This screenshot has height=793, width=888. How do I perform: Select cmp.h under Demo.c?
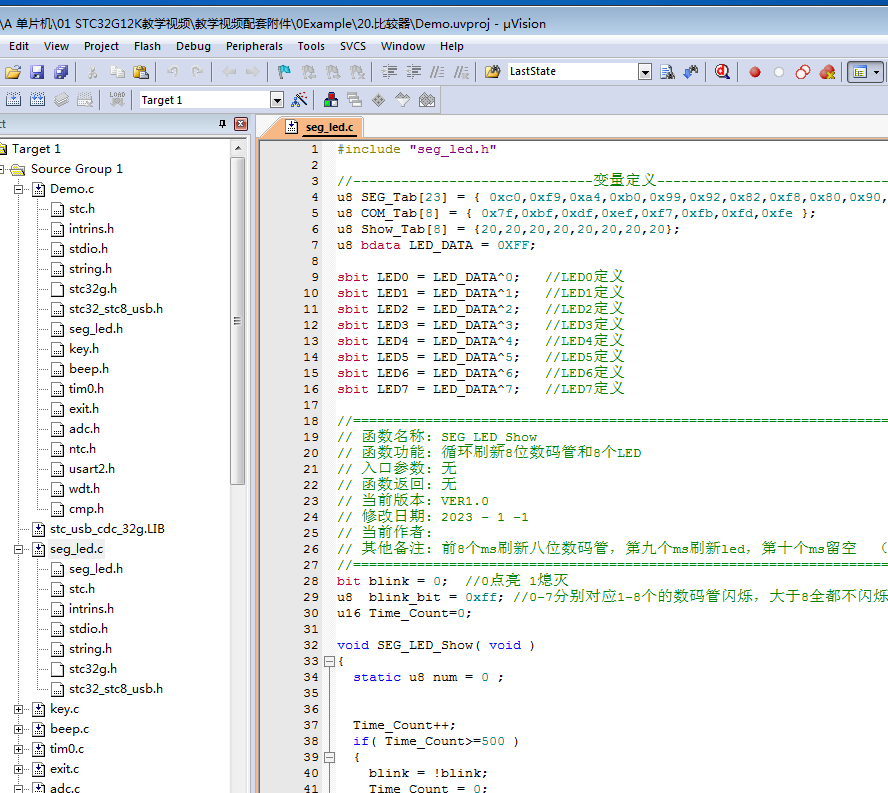[x=86, y=509]
